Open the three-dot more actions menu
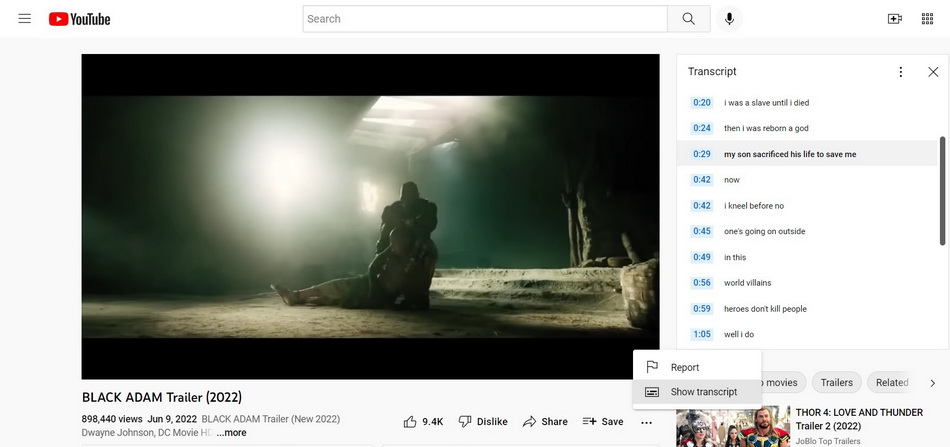 (647, 422)
